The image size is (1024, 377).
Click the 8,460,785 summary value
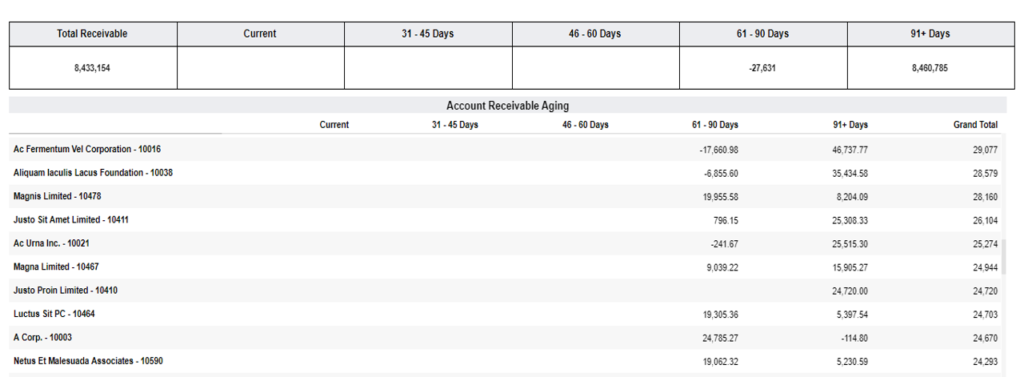(930, 67)
